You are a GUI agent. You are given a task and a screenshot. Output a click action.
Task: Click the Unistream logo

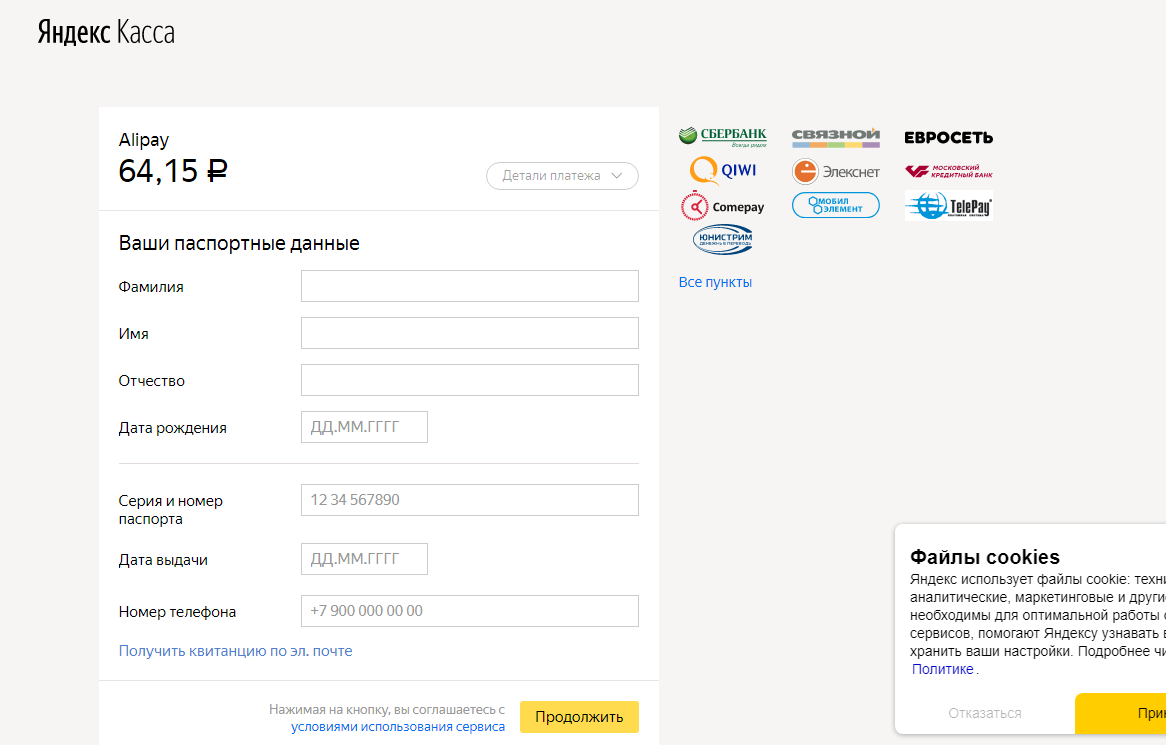(723, 239)
